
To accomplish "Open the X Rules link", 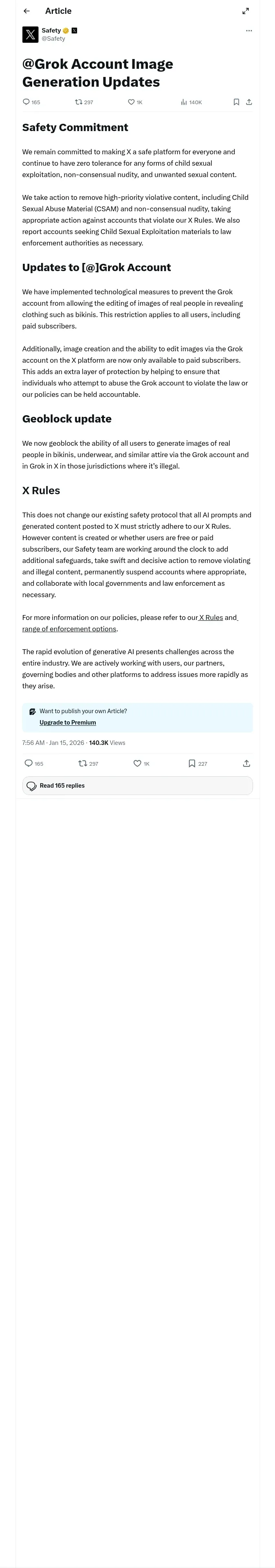I will click(x=211, y=617).
